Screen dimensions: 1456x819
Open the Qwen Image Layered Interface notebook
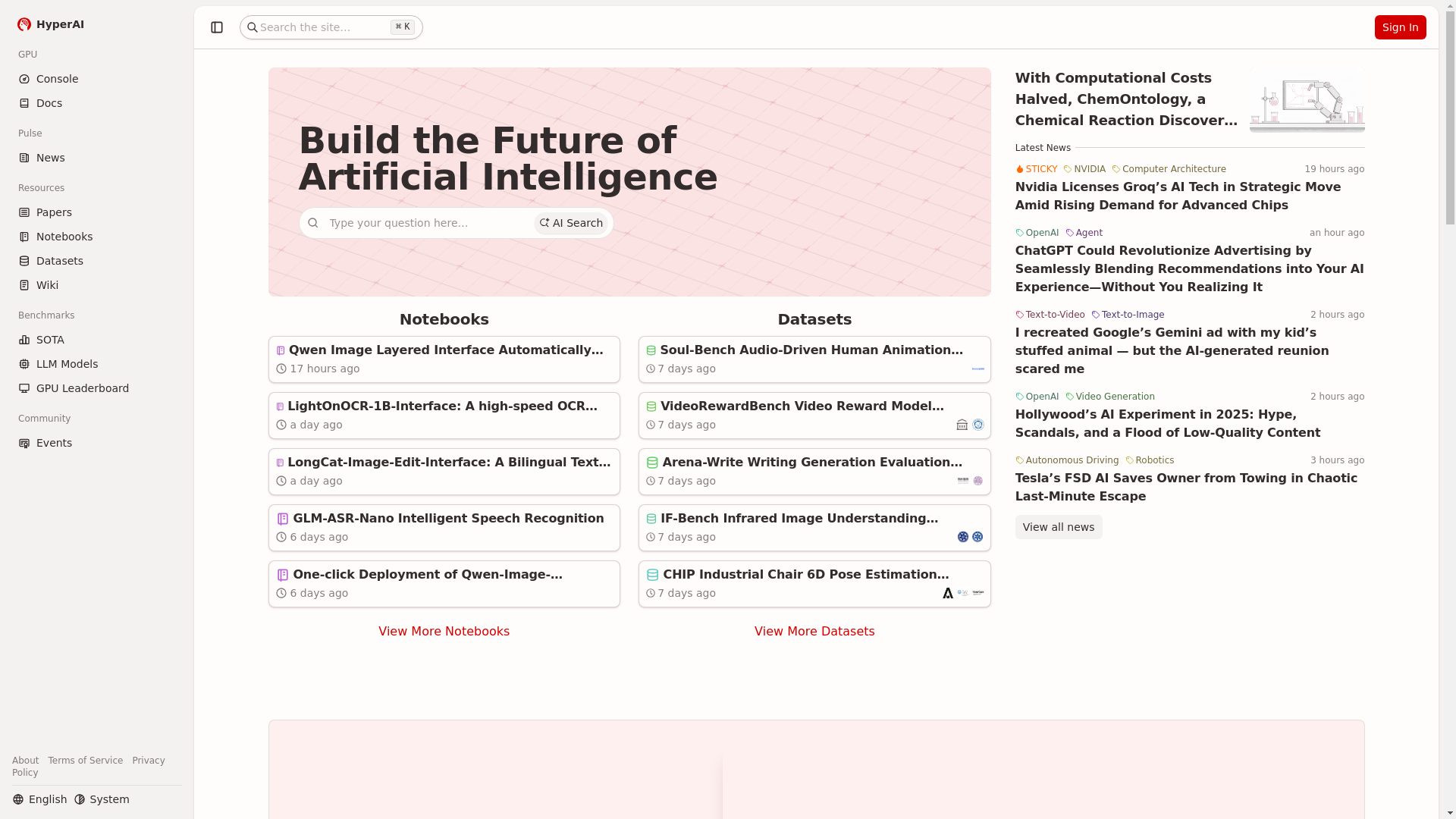(444, 359)
